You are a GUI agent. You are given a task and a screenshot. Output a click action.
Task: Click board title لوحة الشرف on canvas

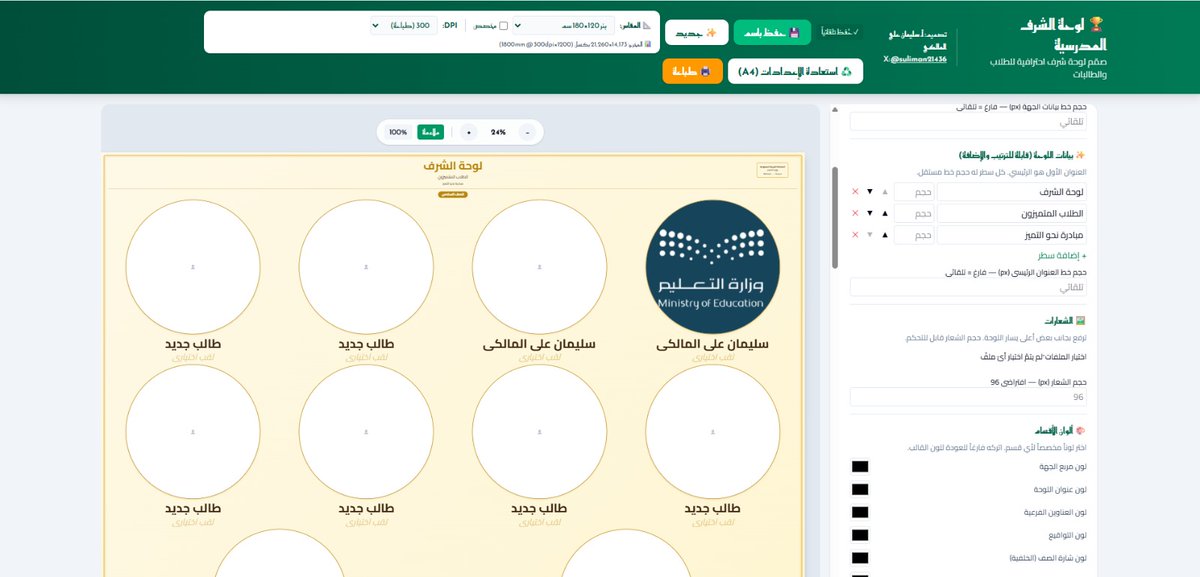pos(455,166)
